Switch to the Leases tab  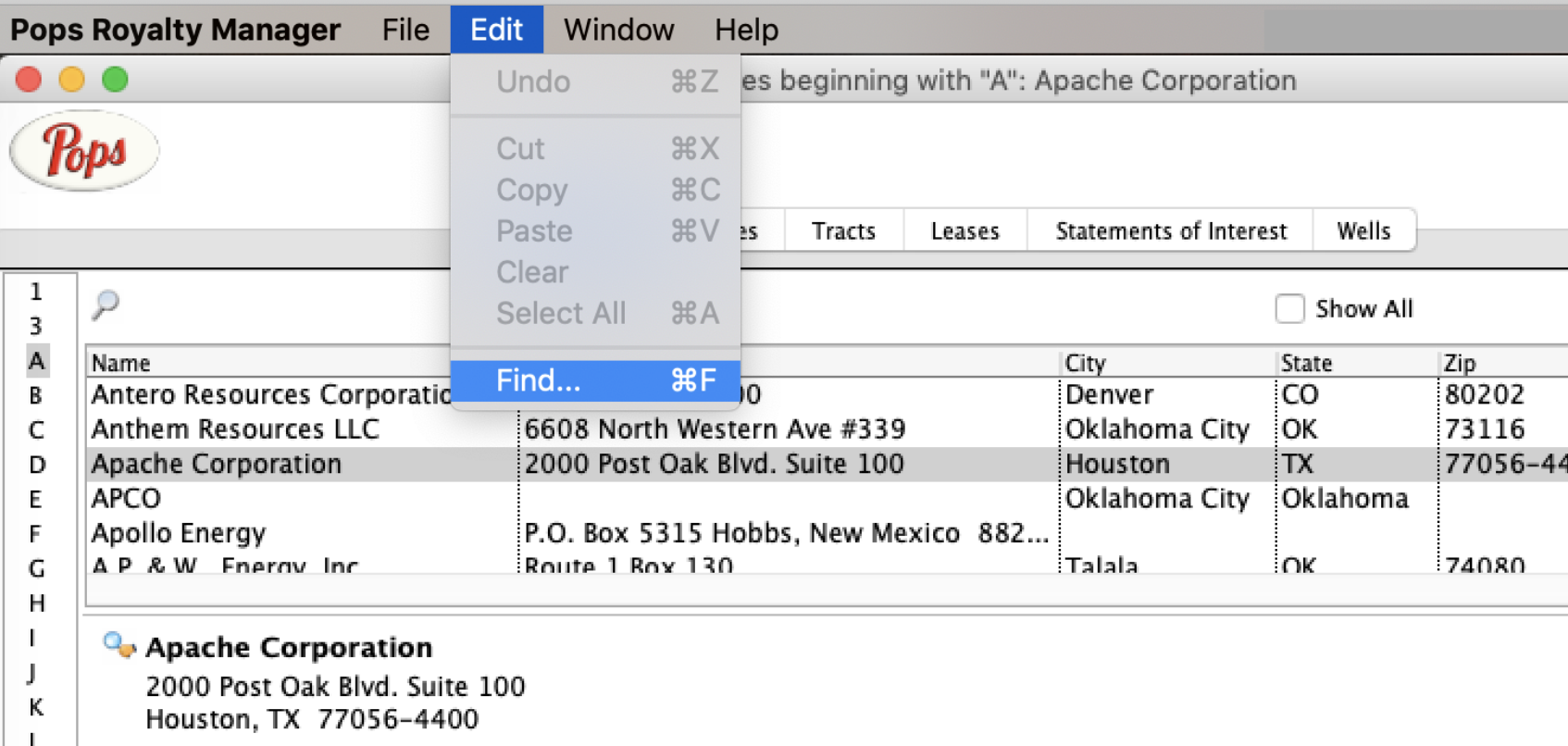tap(964, 230)
